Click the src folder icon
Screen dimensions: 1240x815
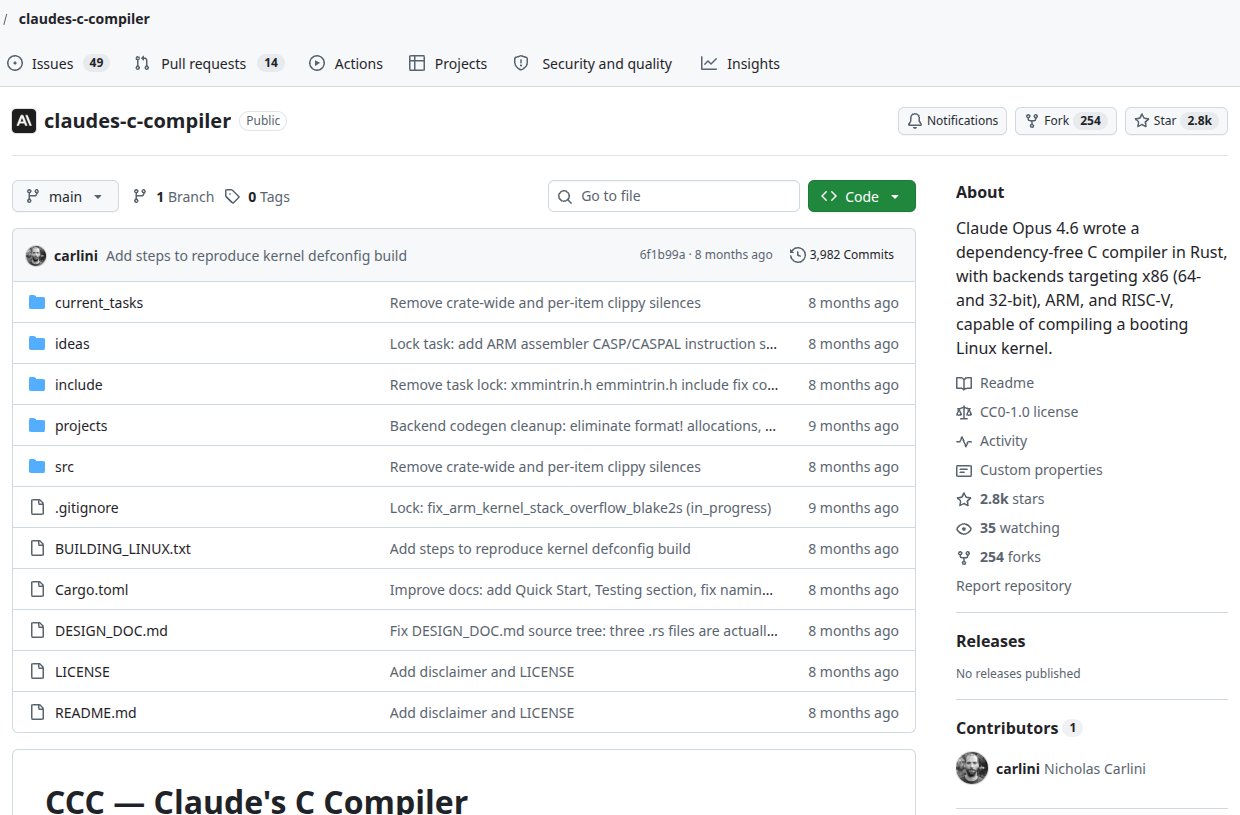pyautogui.click(x=37, y=466)
